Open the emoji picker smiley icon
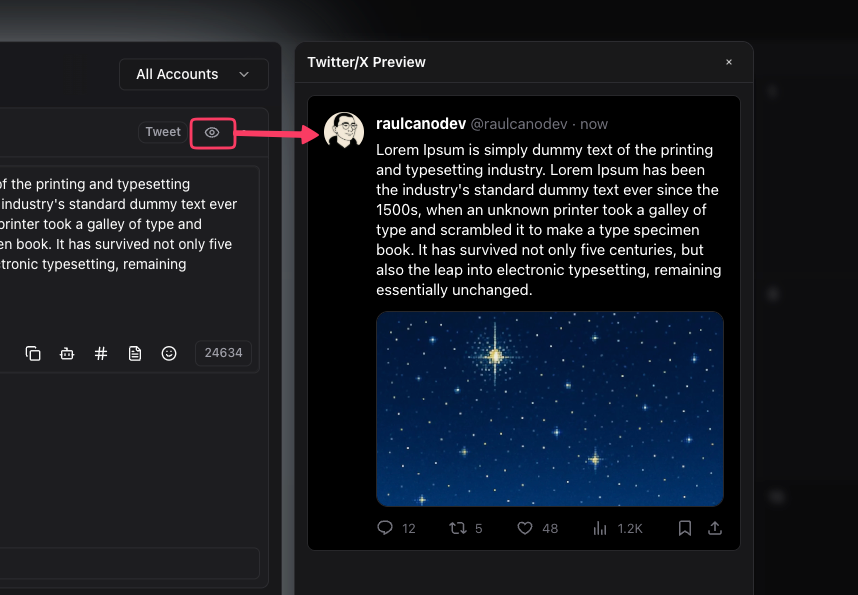The height and width of the screenshot is (595, 858). [x=169, y=354]
